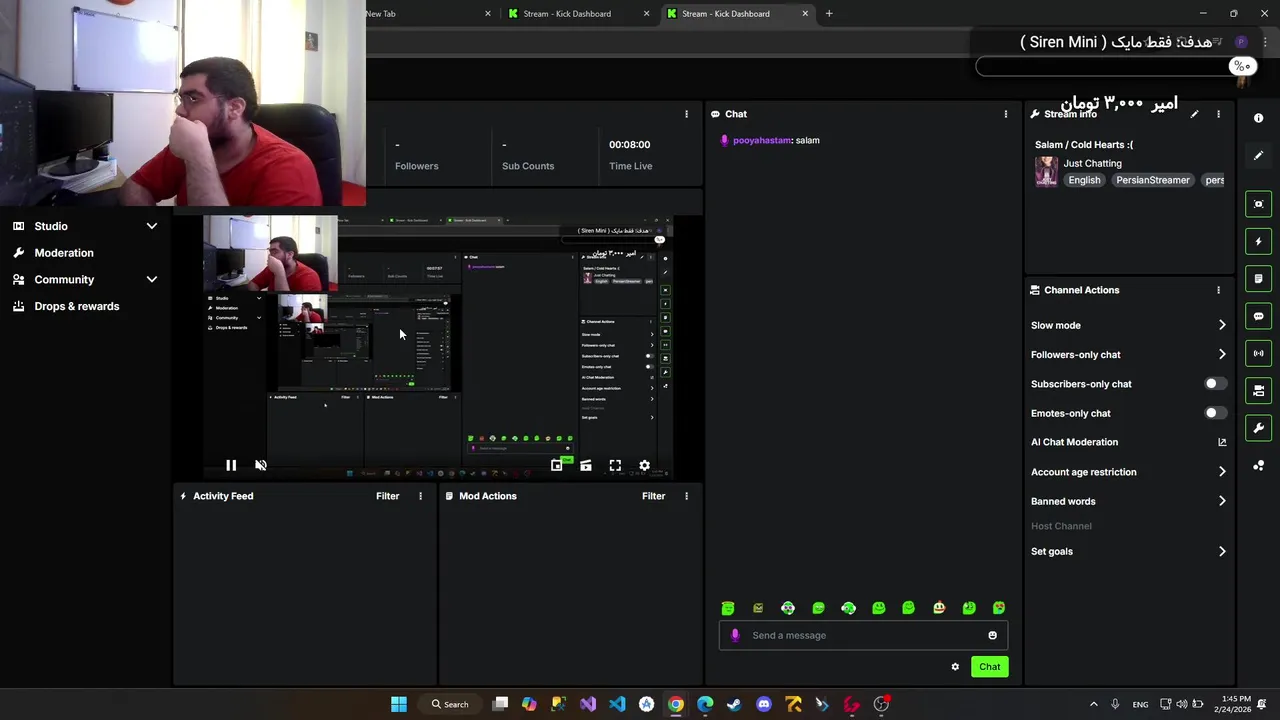Screen dimensions: 1280x720
Task: Click the camera panel icon in right sidebar
Action: (x=1258, y=391)
